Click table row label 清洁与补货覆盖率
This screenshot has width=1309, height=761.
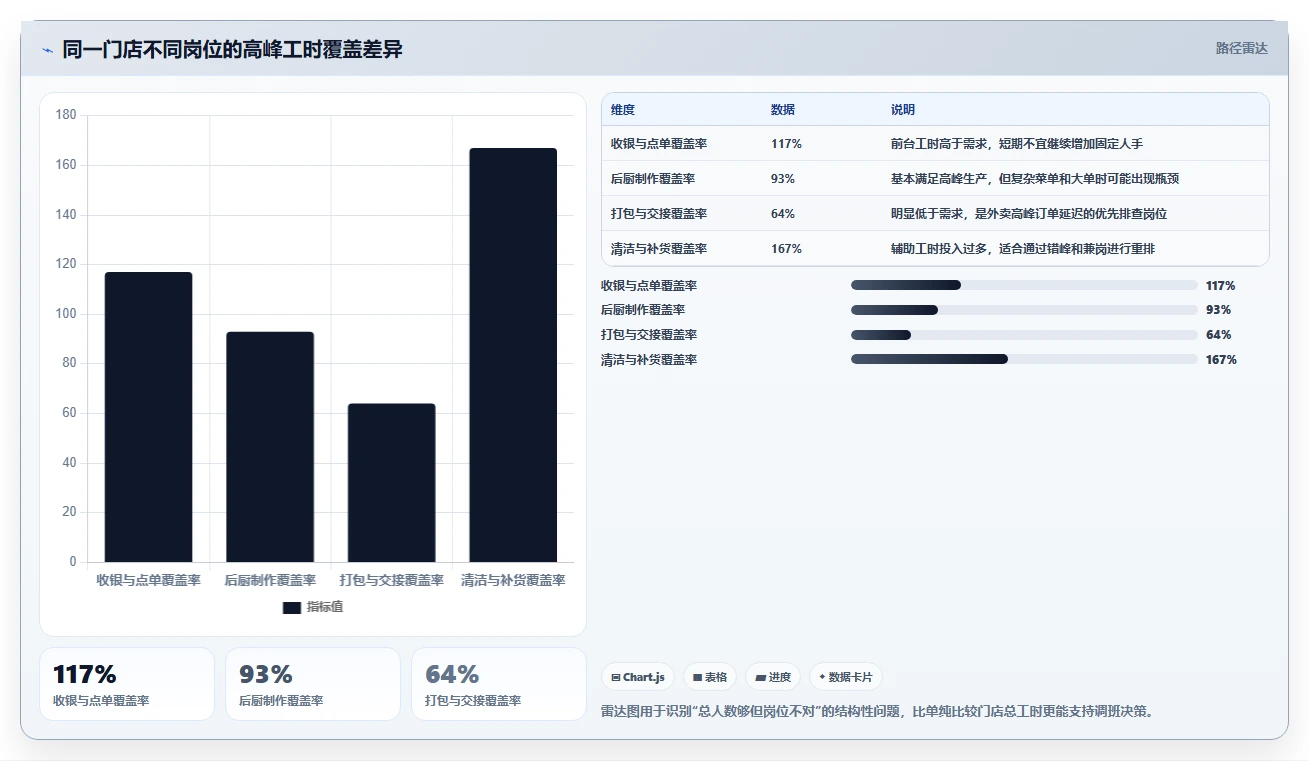pos(659,249)
